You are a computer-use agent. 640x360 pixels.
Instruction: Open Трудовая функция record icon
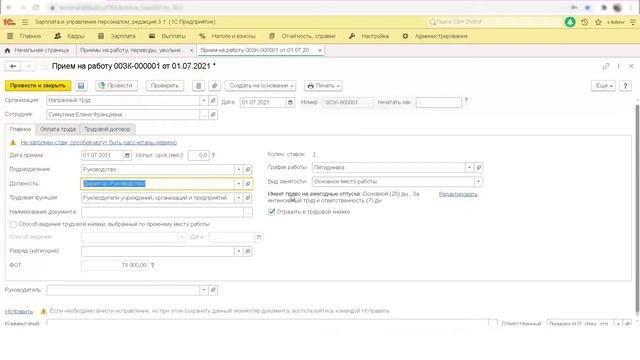tap(248, 198)
